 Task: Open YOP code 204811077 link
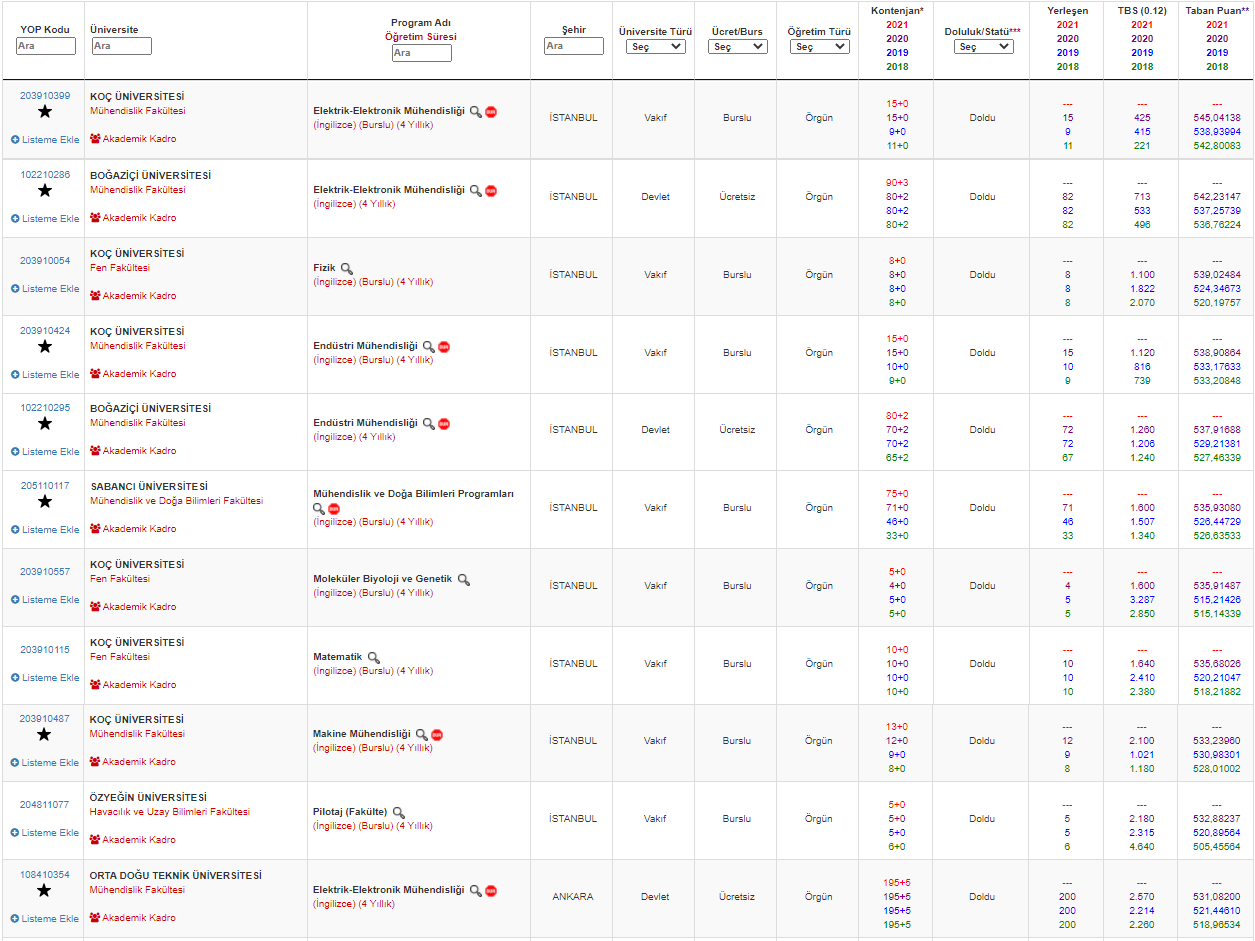point(45,804)
